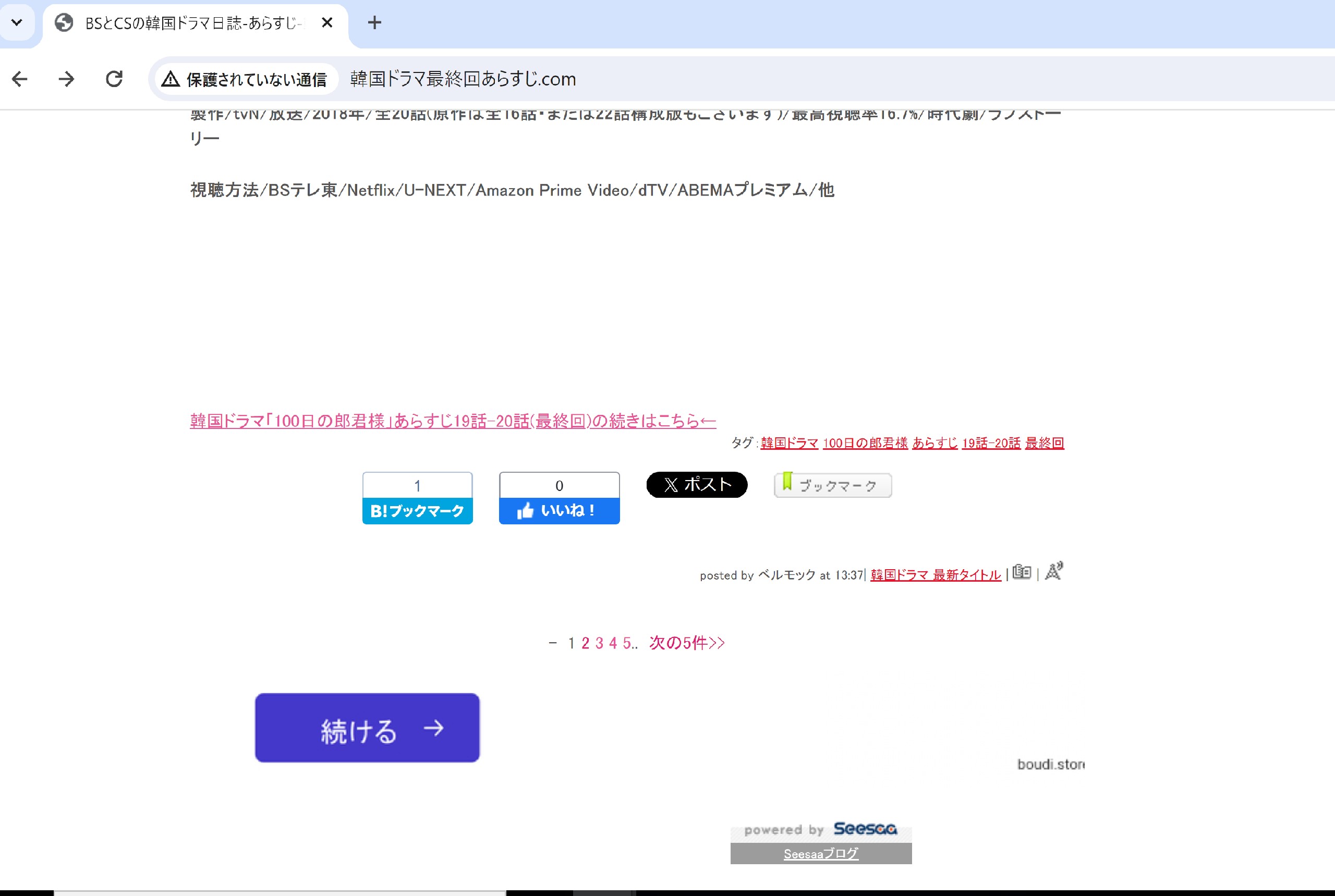Click the browser back arrow
The image size is (1335, 896).
pos(20,79)
